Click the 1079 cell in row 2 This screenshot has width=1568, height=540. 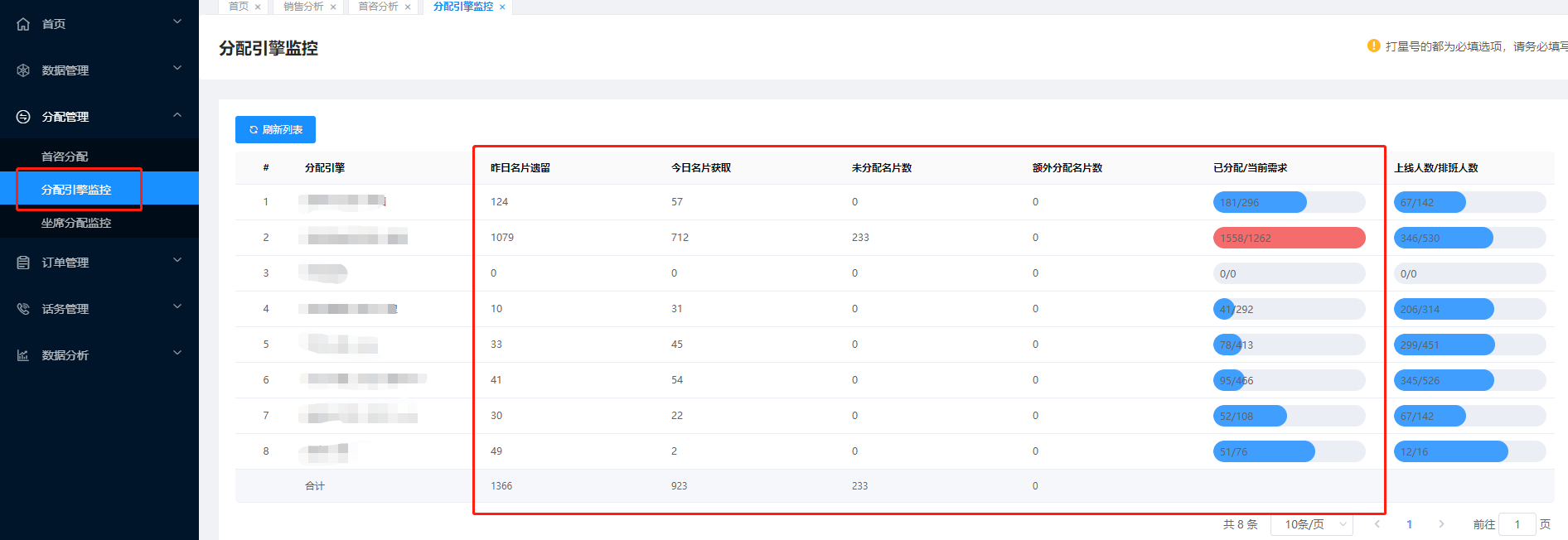tap(502, 238)
